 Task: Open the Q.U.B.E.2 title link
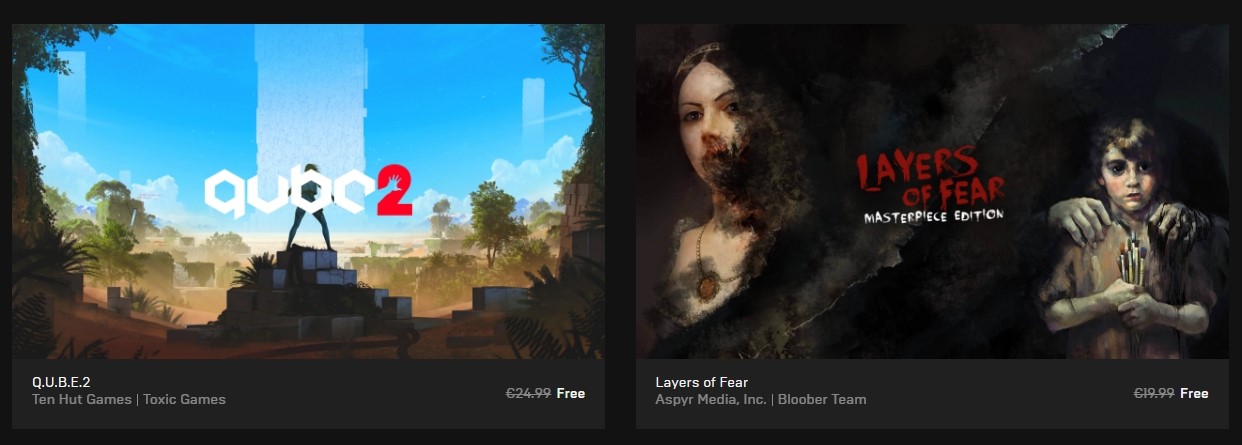[x=61, y=382]
